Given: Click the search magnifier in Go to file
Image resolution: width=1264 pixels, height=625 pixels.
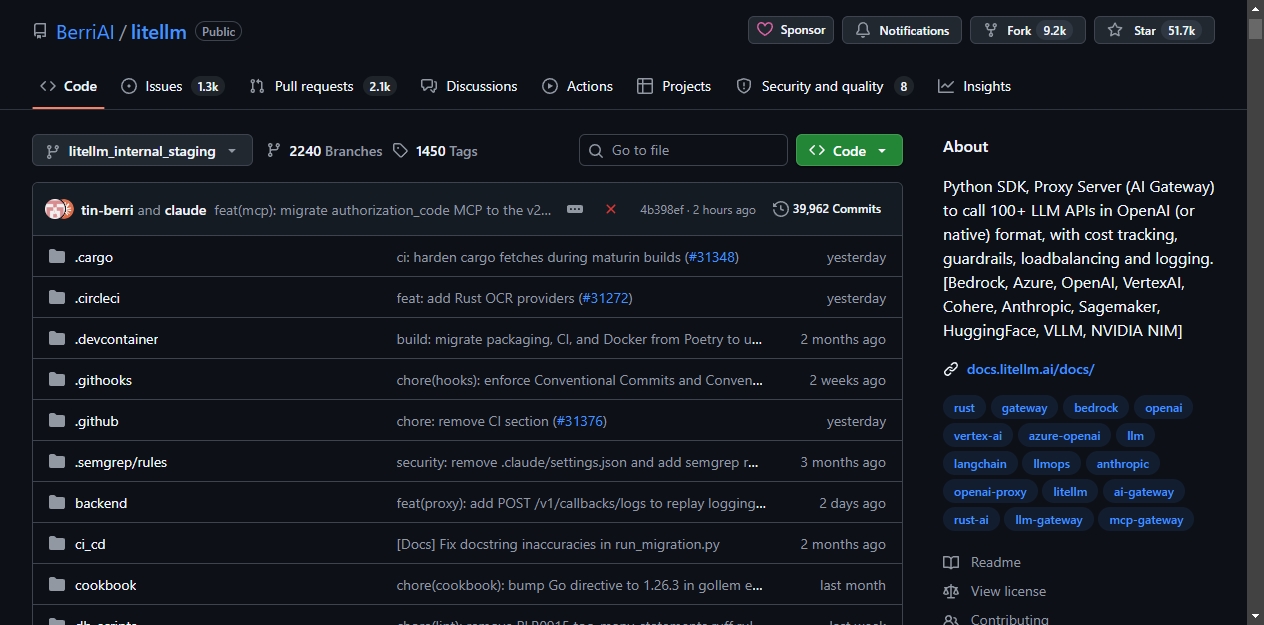Looking at the screenshot, I should point(596,150).
